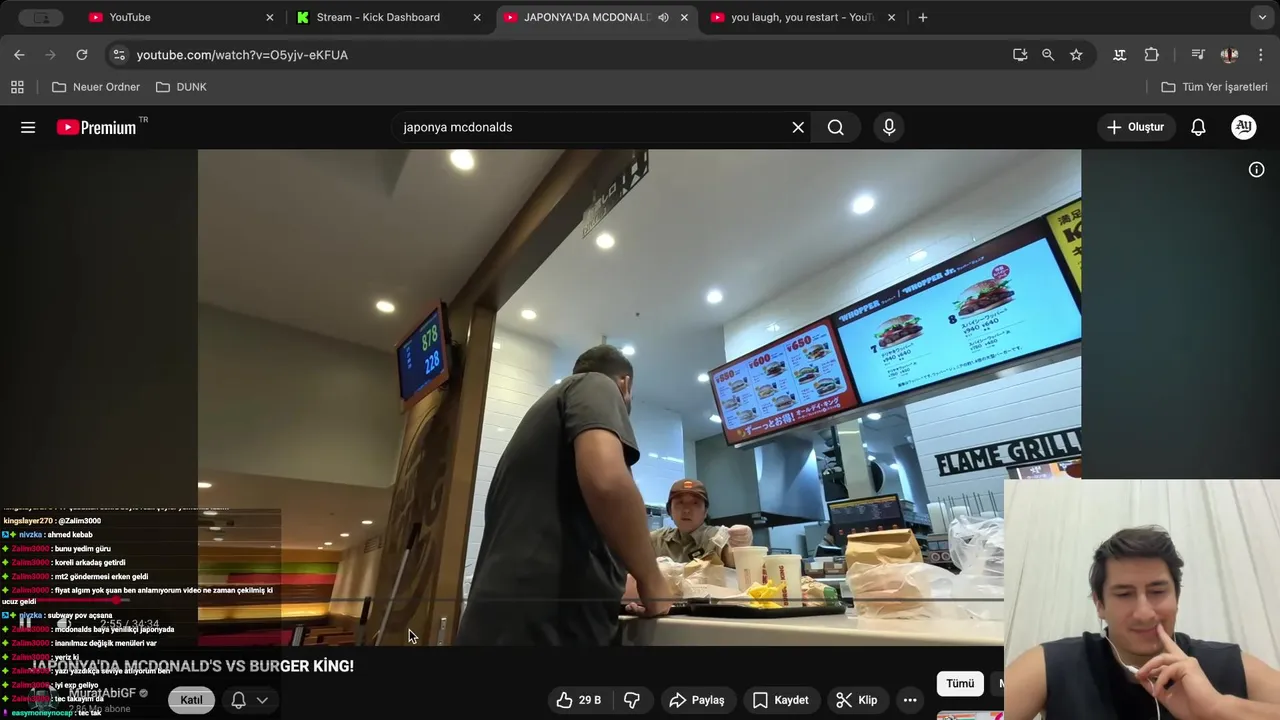
Task: Click chat message 'inanılmaz değişik menüleri var'
Action: [x=105, y=644]
